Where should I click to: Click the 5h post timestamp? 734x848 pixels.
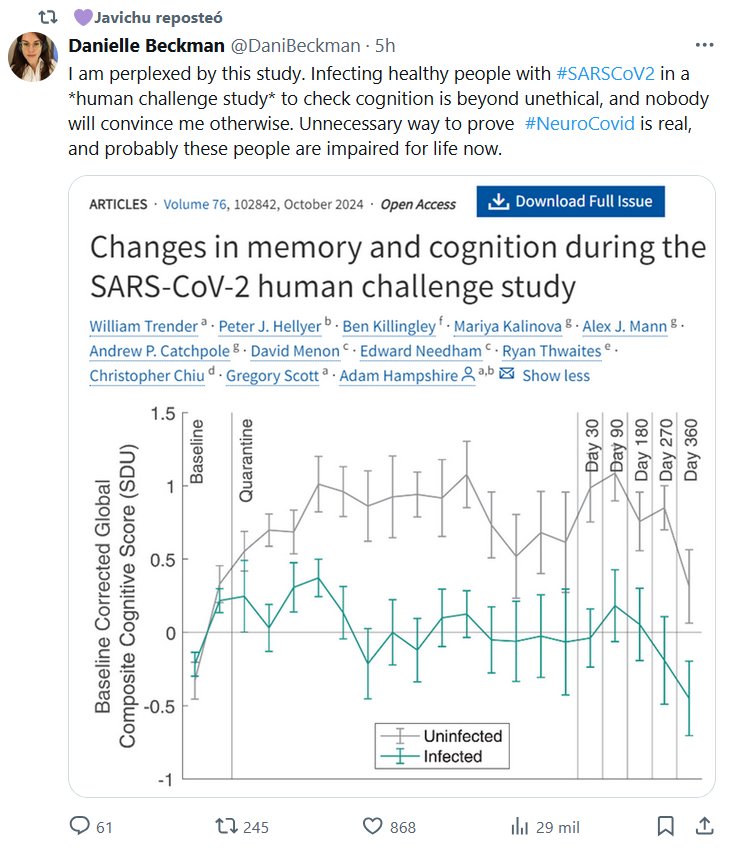click(384, 47)
